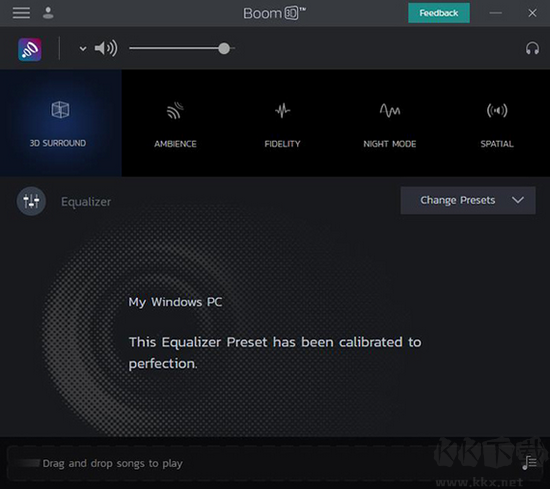
Task: Click the Equalizer sliders icon
Action: pos(31,201)
